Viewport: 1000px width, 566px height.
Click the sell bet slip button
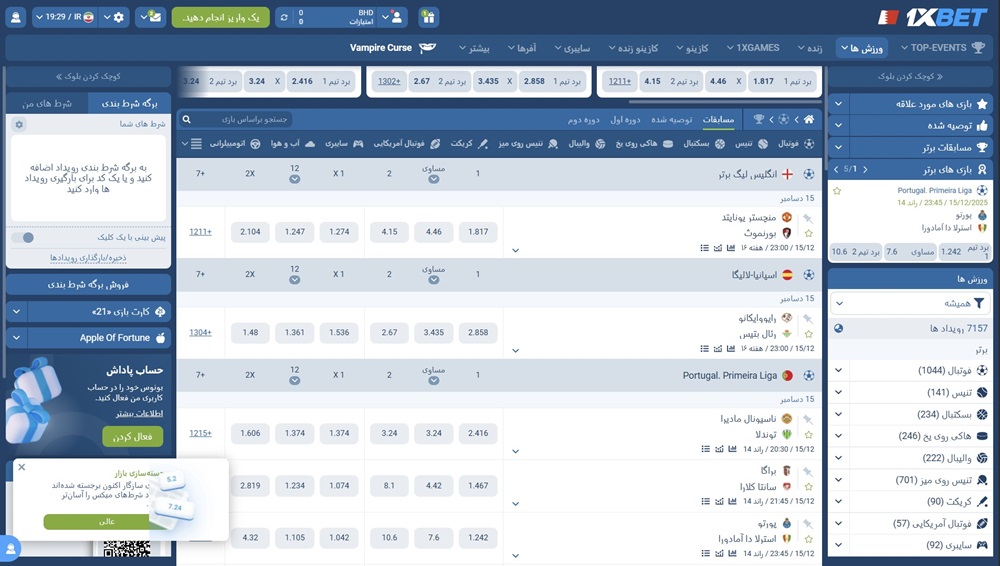[x=88, y=285]
